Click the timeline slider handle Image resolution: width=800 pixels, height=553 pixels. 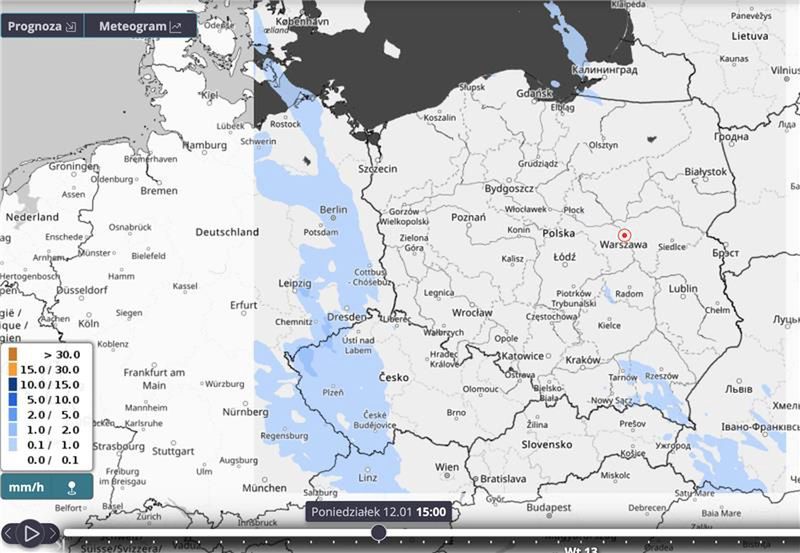(x=379, y=533)
